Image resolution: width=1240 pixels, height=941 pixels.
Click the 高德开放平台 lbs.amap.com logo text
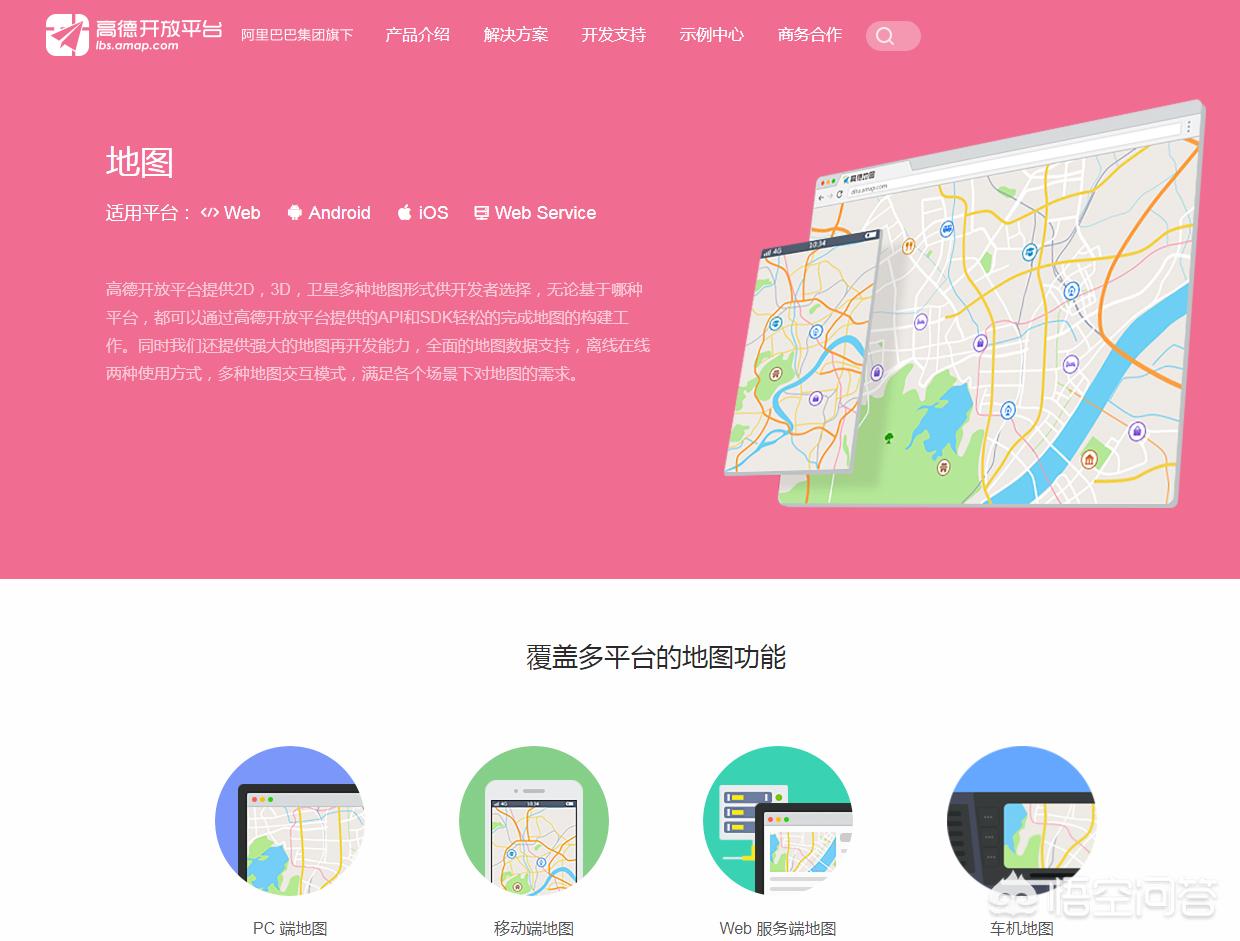159,34
